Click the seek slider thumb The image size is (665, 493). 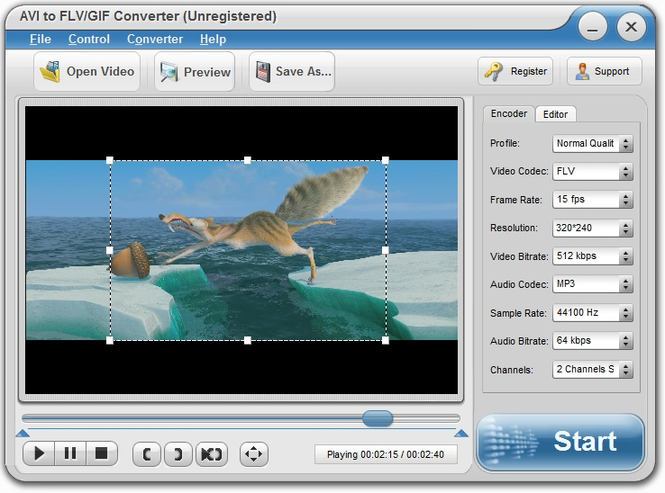[x=377, y=418]
